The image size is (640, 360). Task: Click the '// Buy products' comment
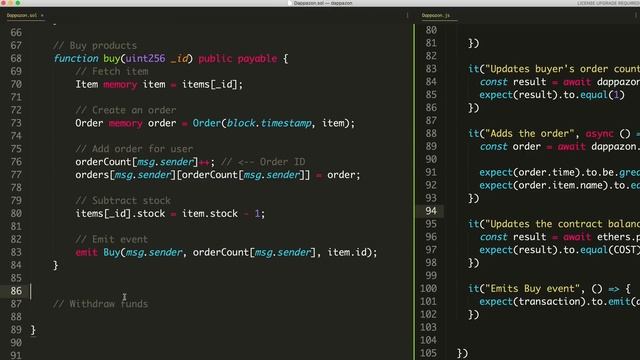pos(95,45)
